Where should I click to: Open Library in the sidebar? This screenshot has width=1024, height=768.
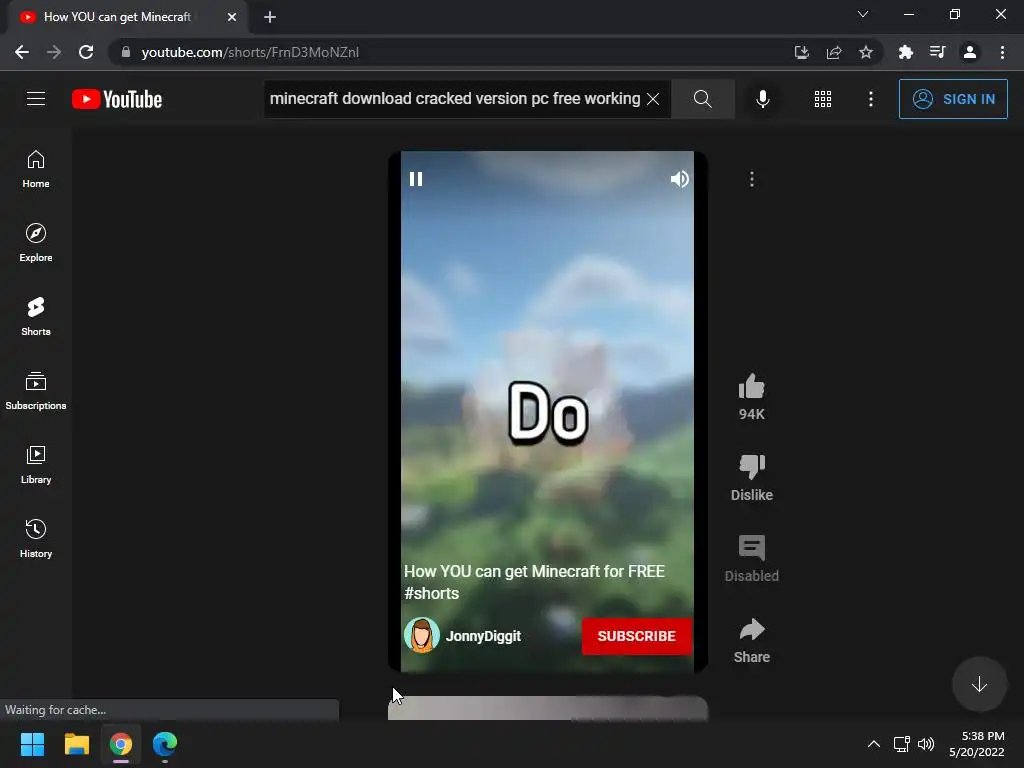36,464
